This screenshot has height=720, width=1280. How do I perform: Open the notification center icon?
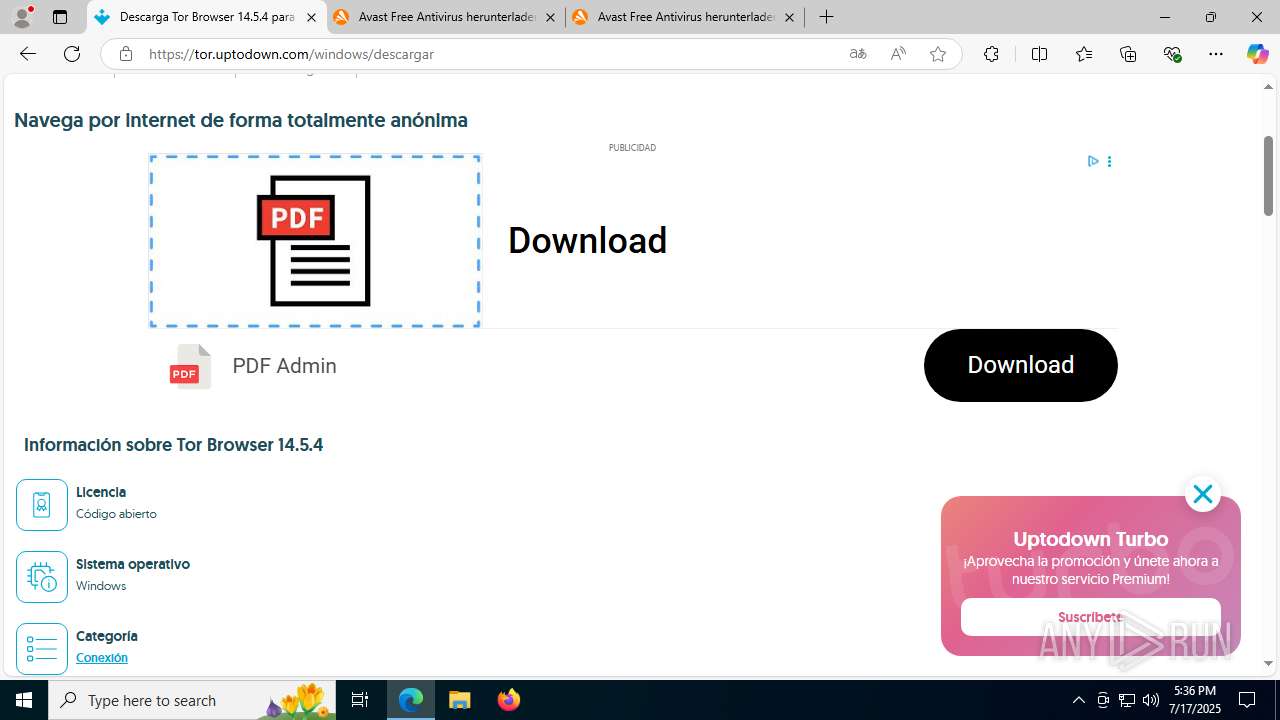pos(1247,700)
